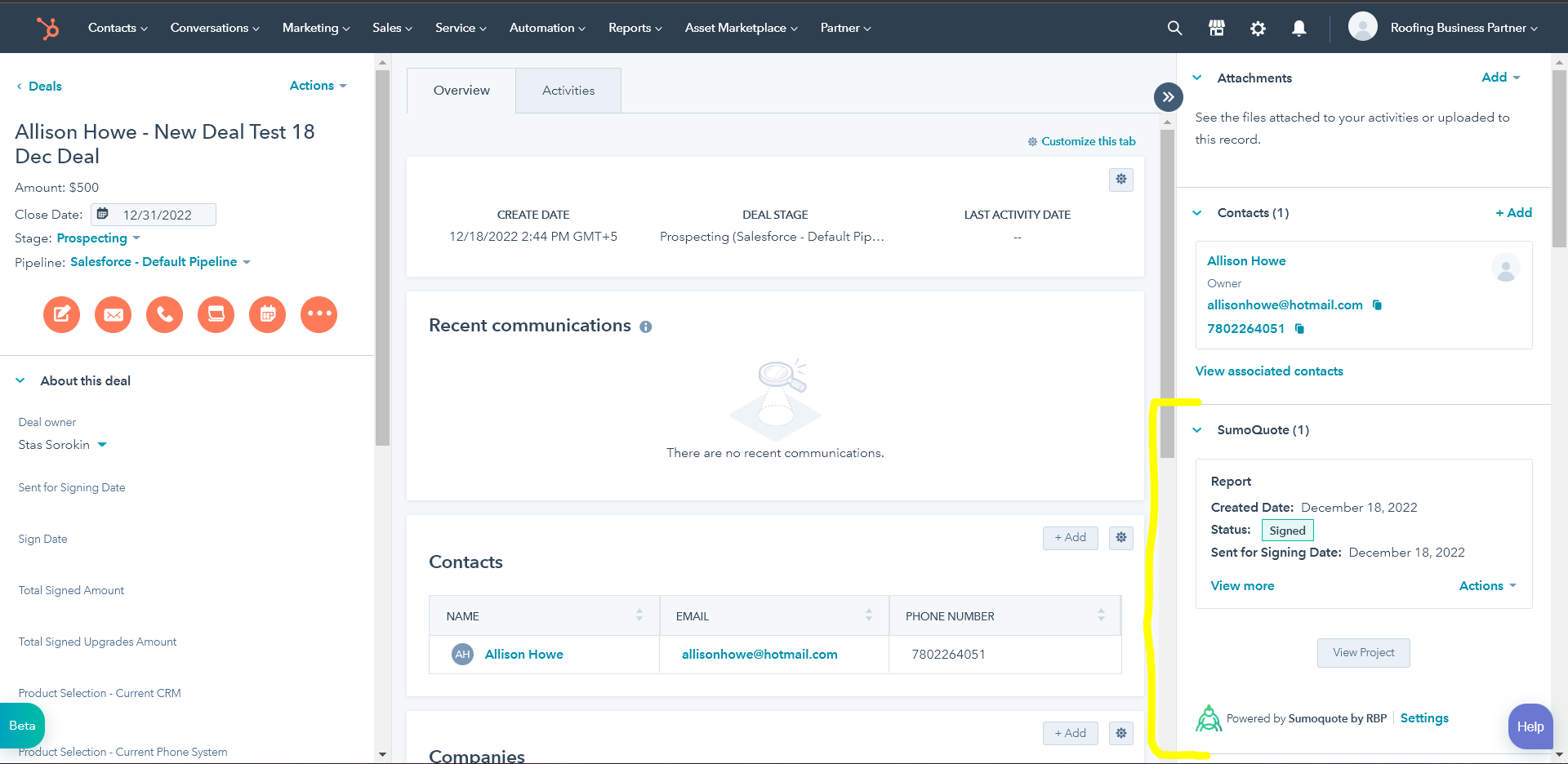Click the Sumoquote logo icon
This screenshot has width=1568, height=764.
(x=1209, y=718)
